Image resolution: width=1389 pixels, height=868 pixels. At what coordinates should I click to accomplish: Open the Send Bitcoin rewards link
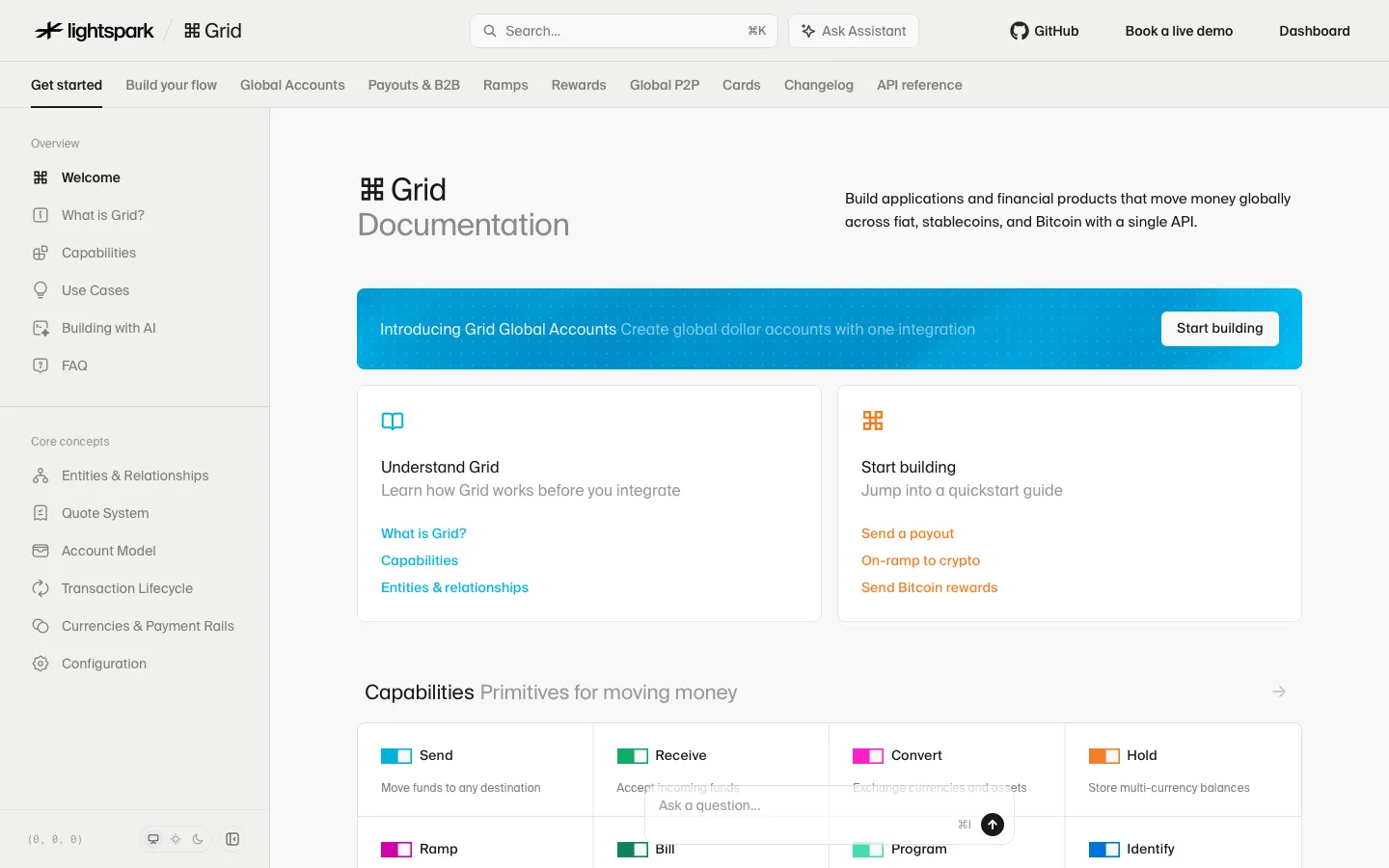[x=929, y=587]
